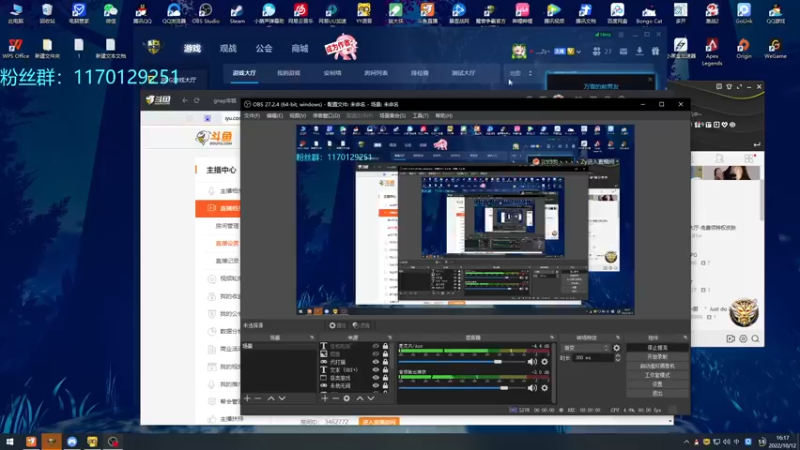Image resolution: width=800 pixels, height=450 pixels.
Task: Move scene down arrow in scenes panel
Action: [x=282, y=398]
